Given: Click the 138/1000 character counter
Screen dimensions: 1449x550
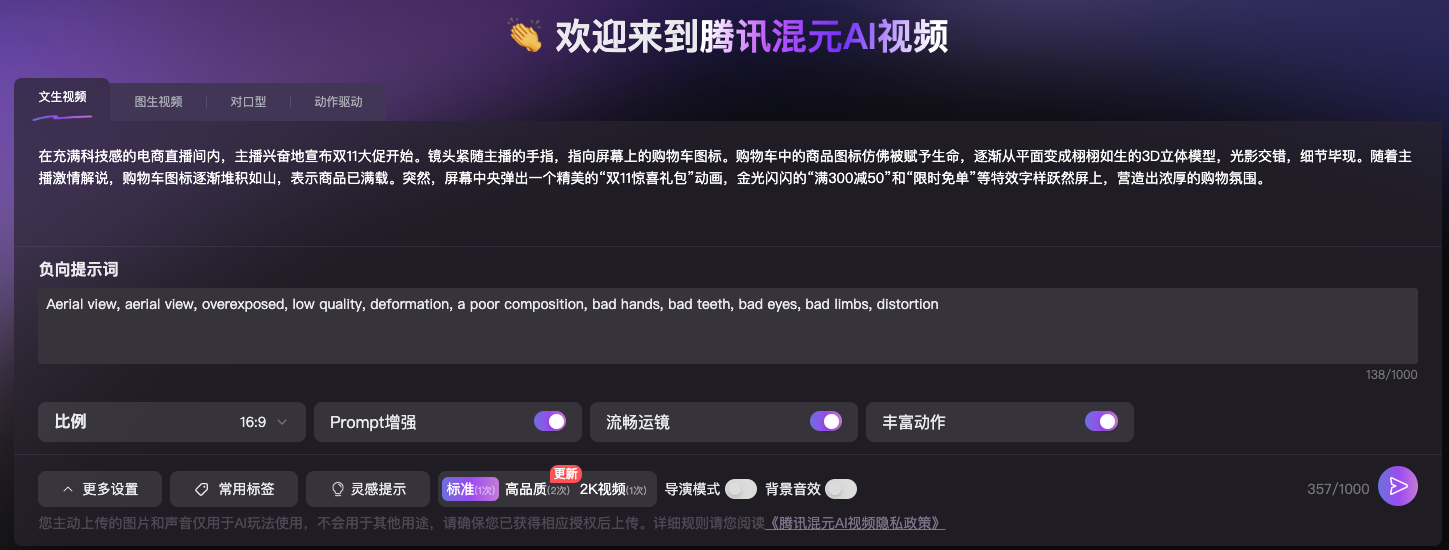Looking at the screenshot, I should [x=1392, y=374].
